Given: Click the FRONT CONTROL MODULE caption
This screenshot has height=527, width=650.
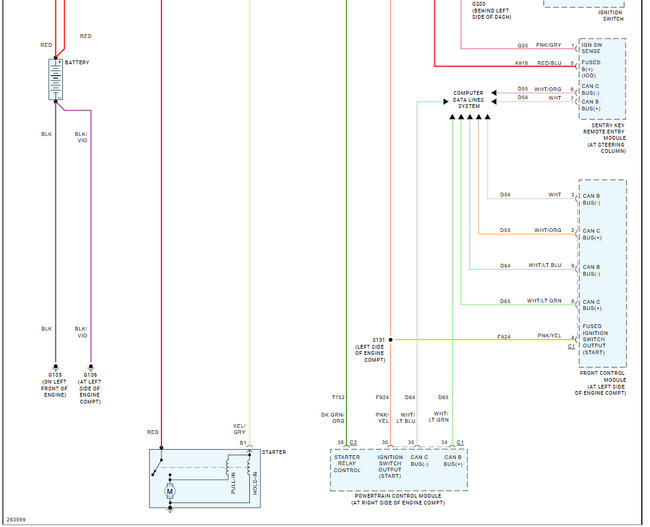Looking at the screenshot, I should (600, 383).
